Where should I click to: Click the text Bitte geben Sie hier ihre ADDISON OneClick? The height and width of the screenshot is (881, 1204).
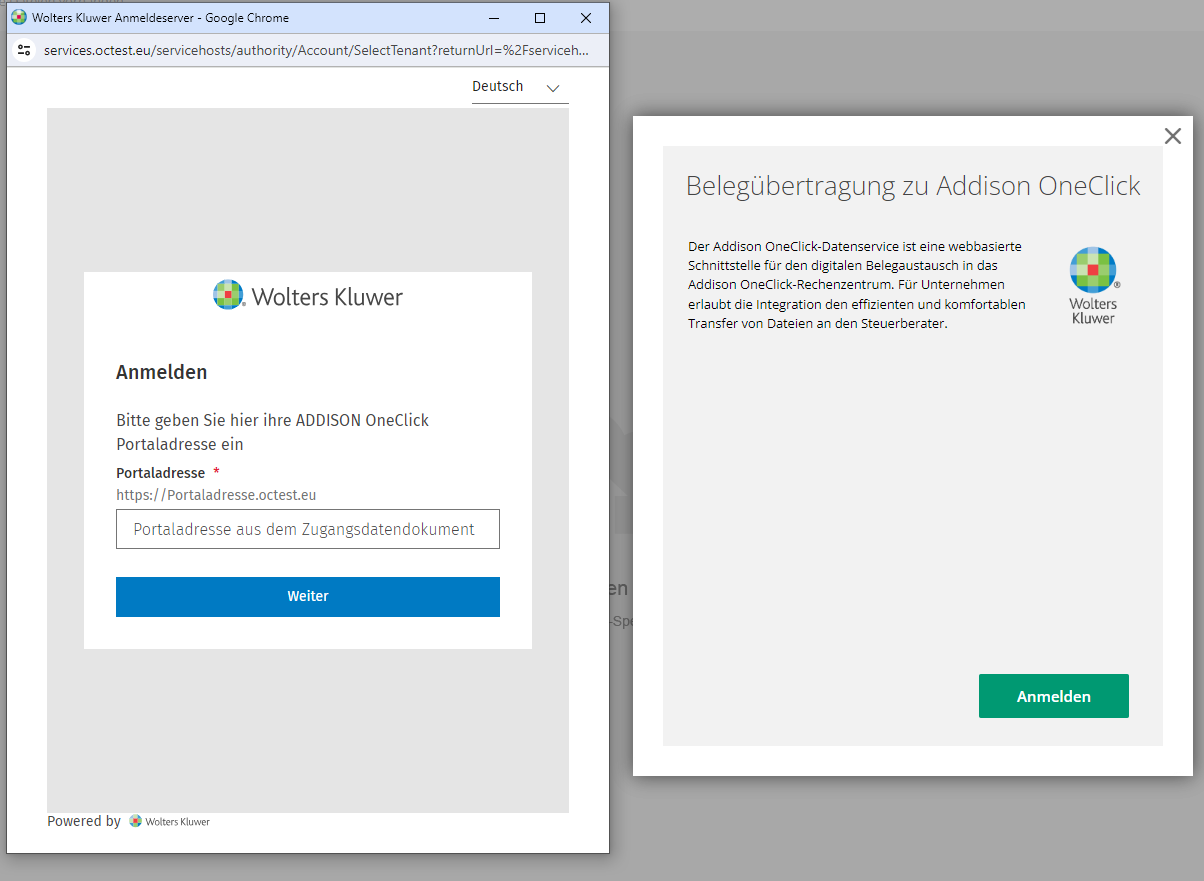[x=273, y=420]
